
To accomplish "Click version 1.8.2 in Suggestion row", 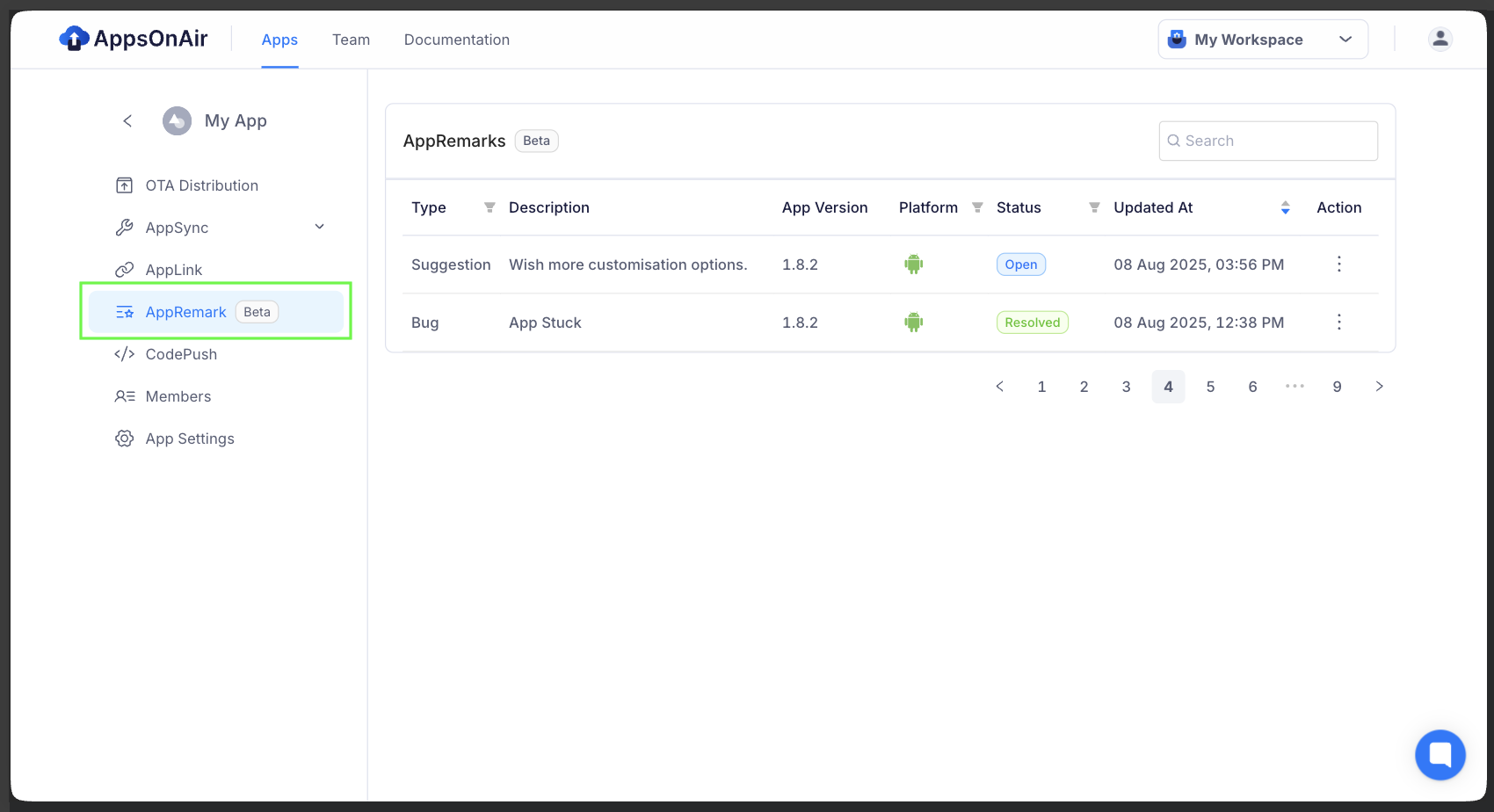I will (x=800, y=265).
